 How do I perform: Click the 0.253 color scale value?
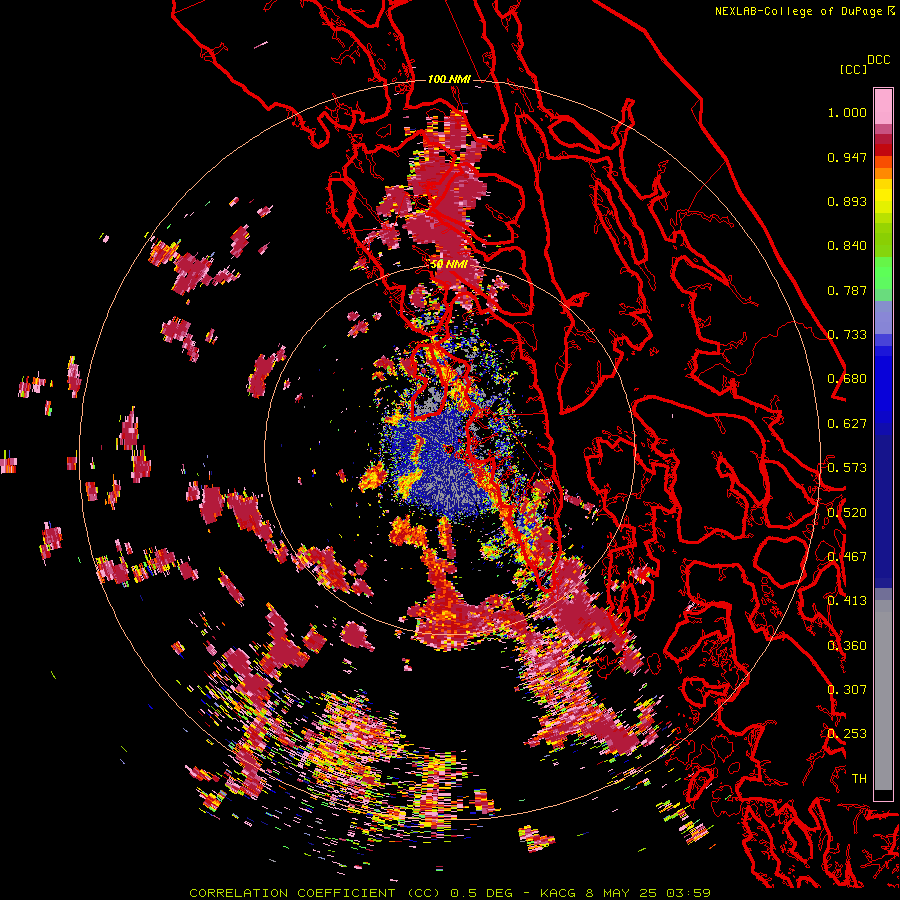tap(847, 734)
